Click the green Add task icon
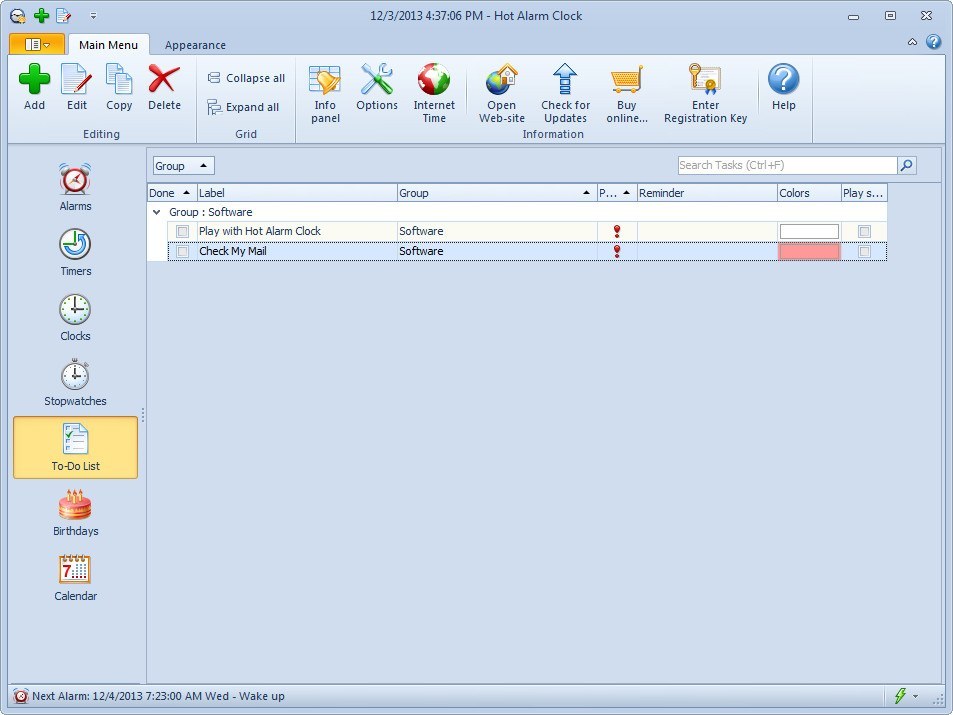The width and height of the screenshot is (953, 715). [x=34, y=86]
